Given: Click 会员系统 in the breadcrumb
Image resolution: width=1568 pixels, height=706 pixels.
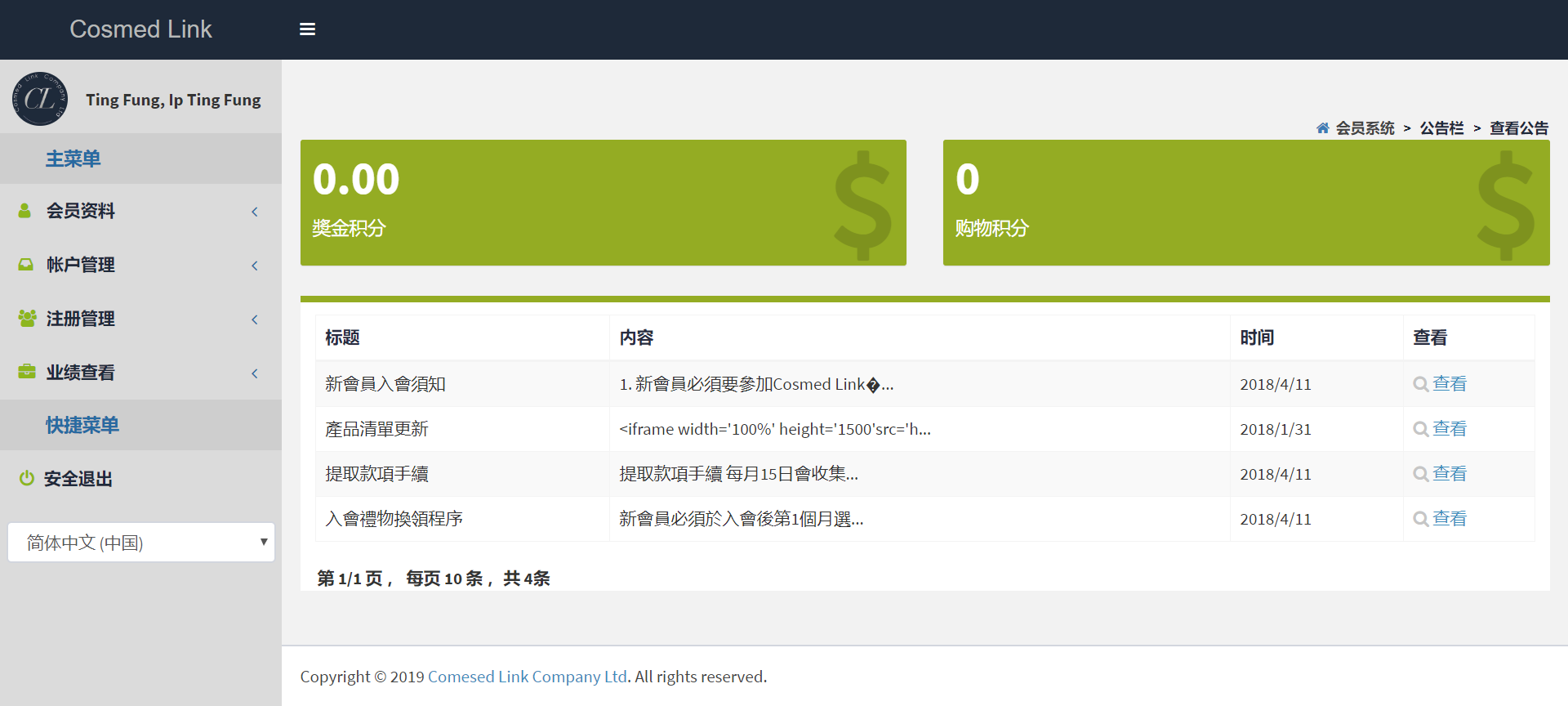Looking at the screenshot, I should point(1365,128).
